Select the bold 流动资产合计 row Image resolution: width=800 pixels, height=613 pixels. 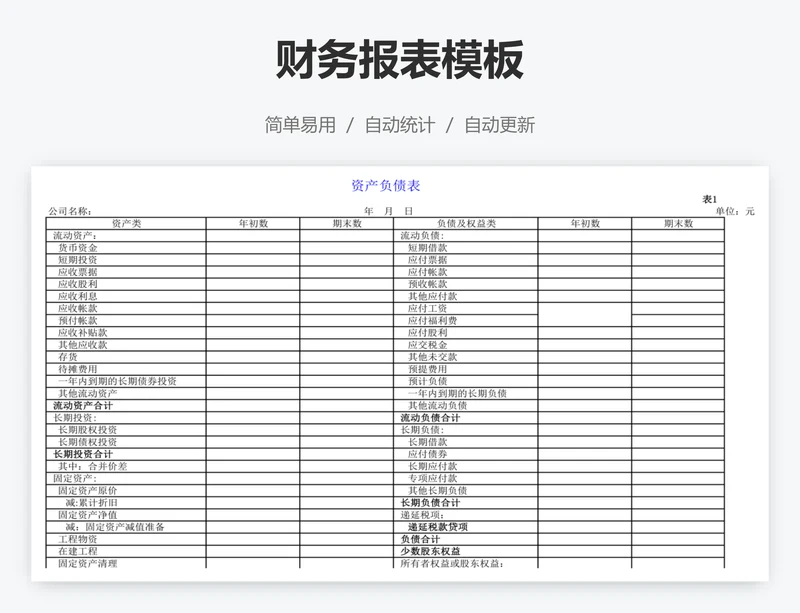[x=83, y=406]
